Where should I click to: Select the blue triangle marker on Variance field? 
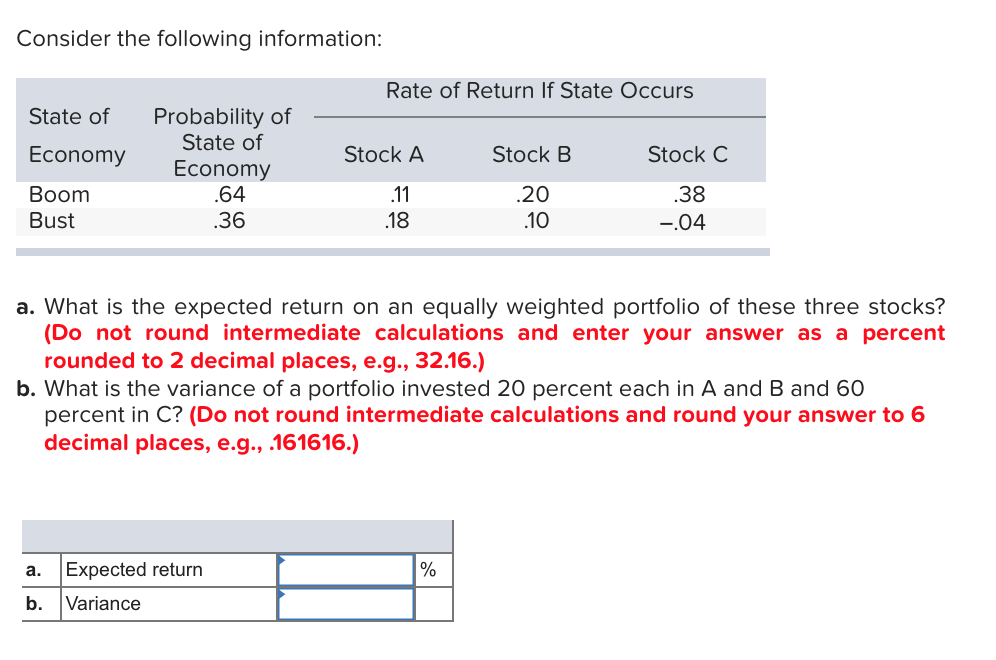coord(280,595)
